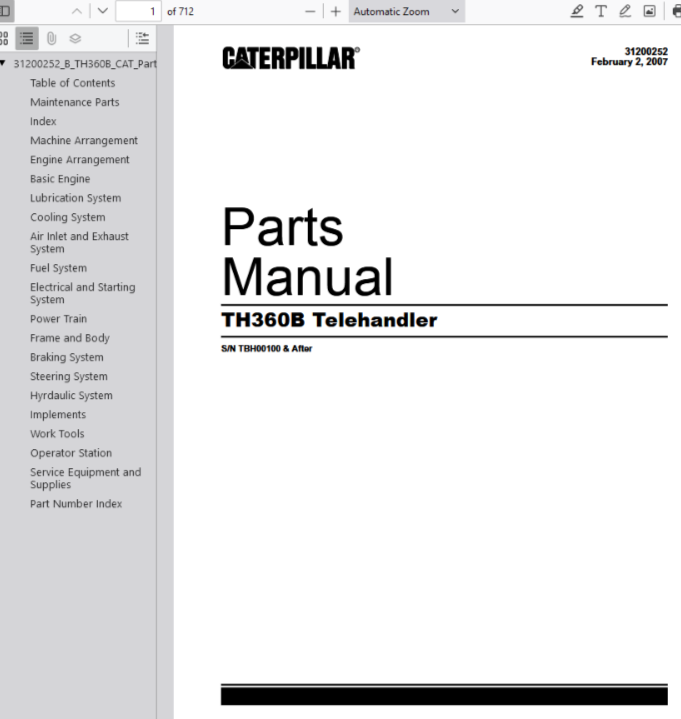The width and height of the screenshot is (681, 719).
Task: Select the Draw pencil tool
Action: (625, 11)
